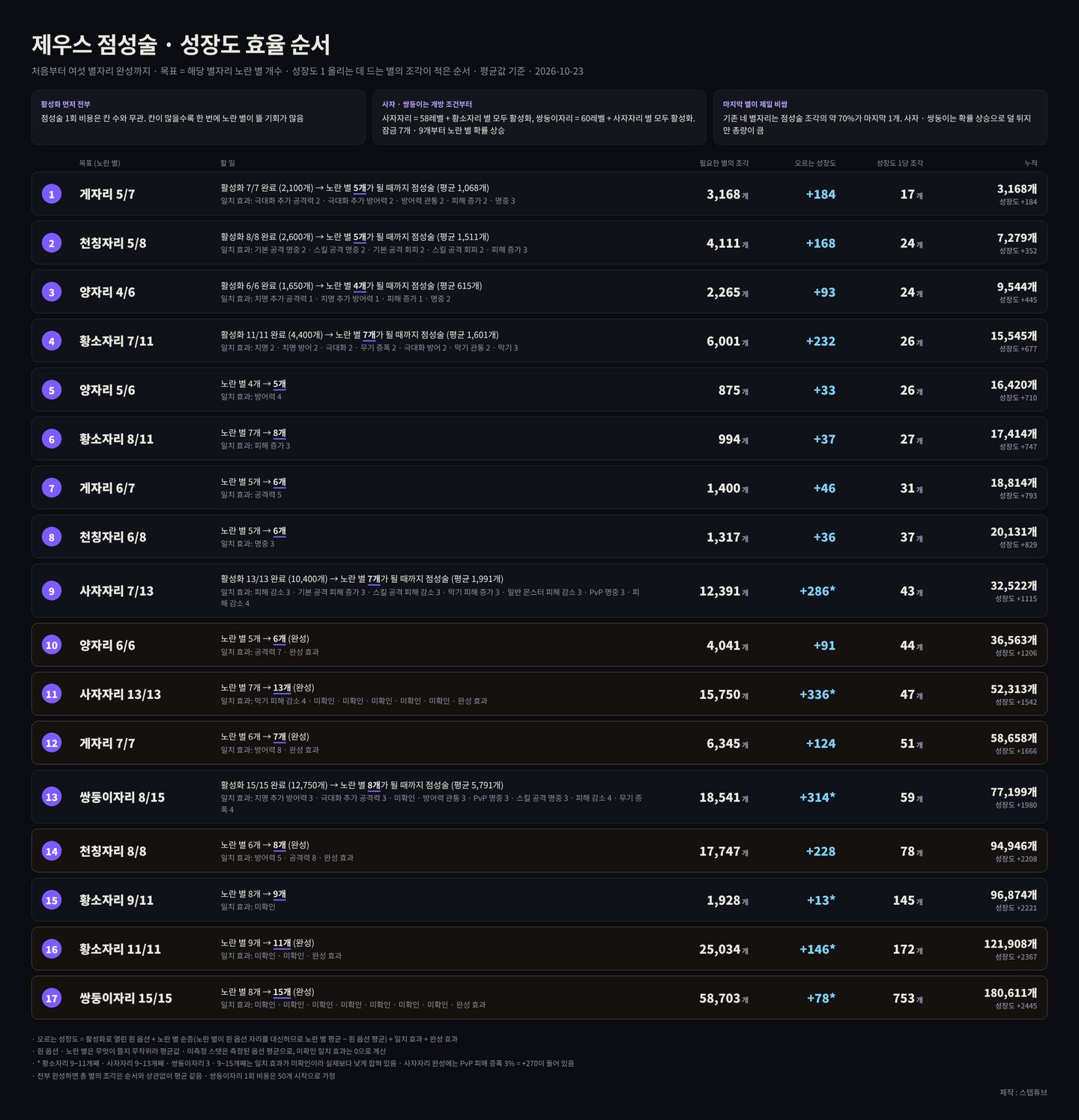Open the 사자 · 쌍둥이는 개방 조건부터 card
Image resolution: width=1079 pixels, height=1120 pixels.
pyautogui.click(x=539, y=118)
